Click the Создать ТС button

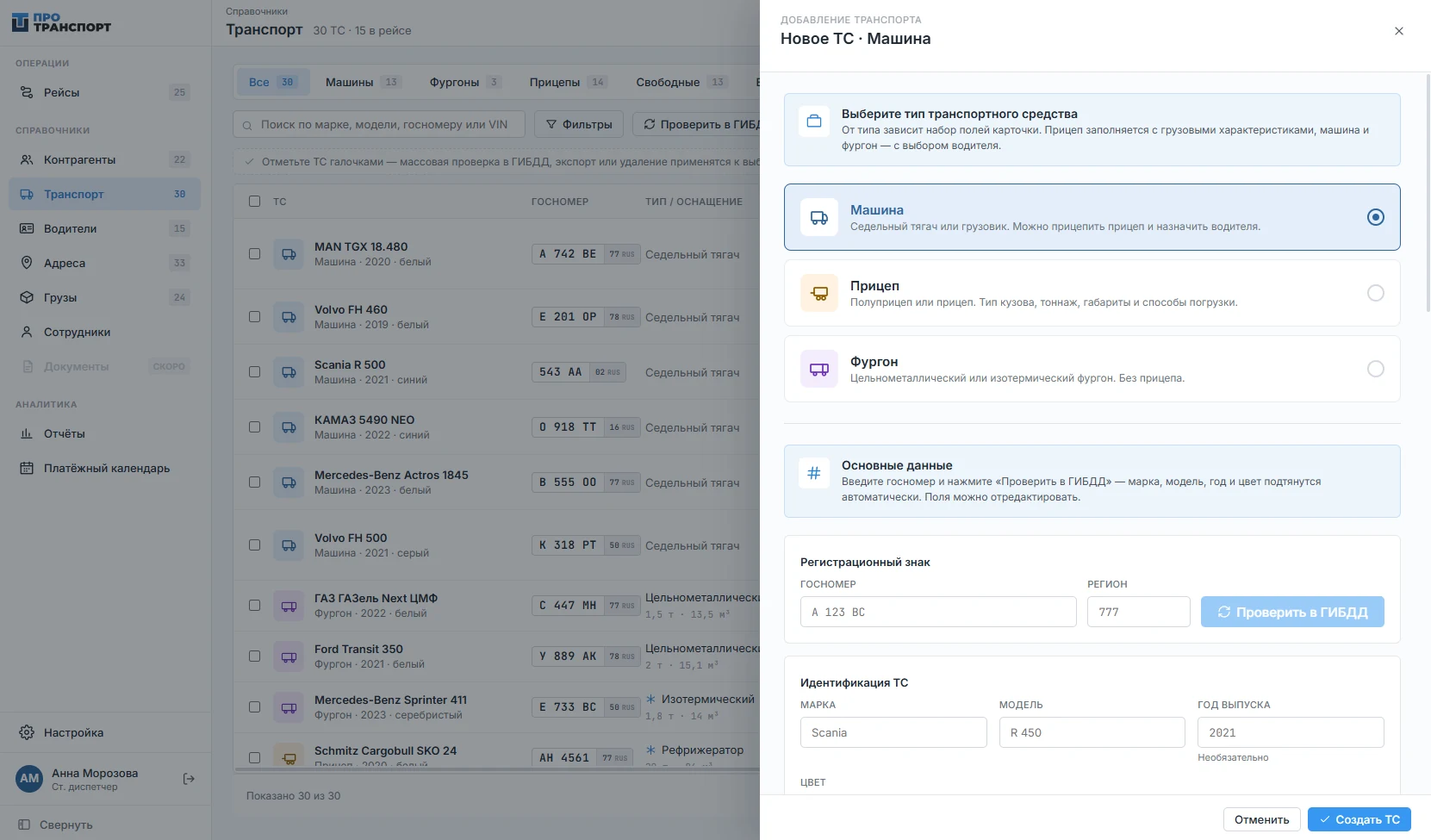coord(1359,819)
